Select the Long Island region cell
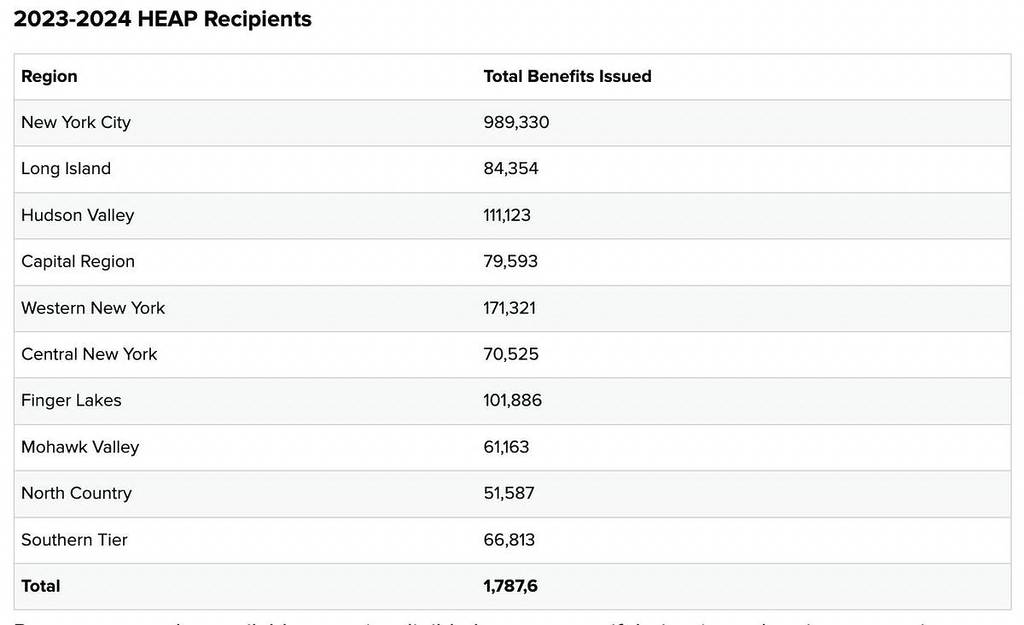Viewport: 1024px width, 625px height. (x=66, y=168)
